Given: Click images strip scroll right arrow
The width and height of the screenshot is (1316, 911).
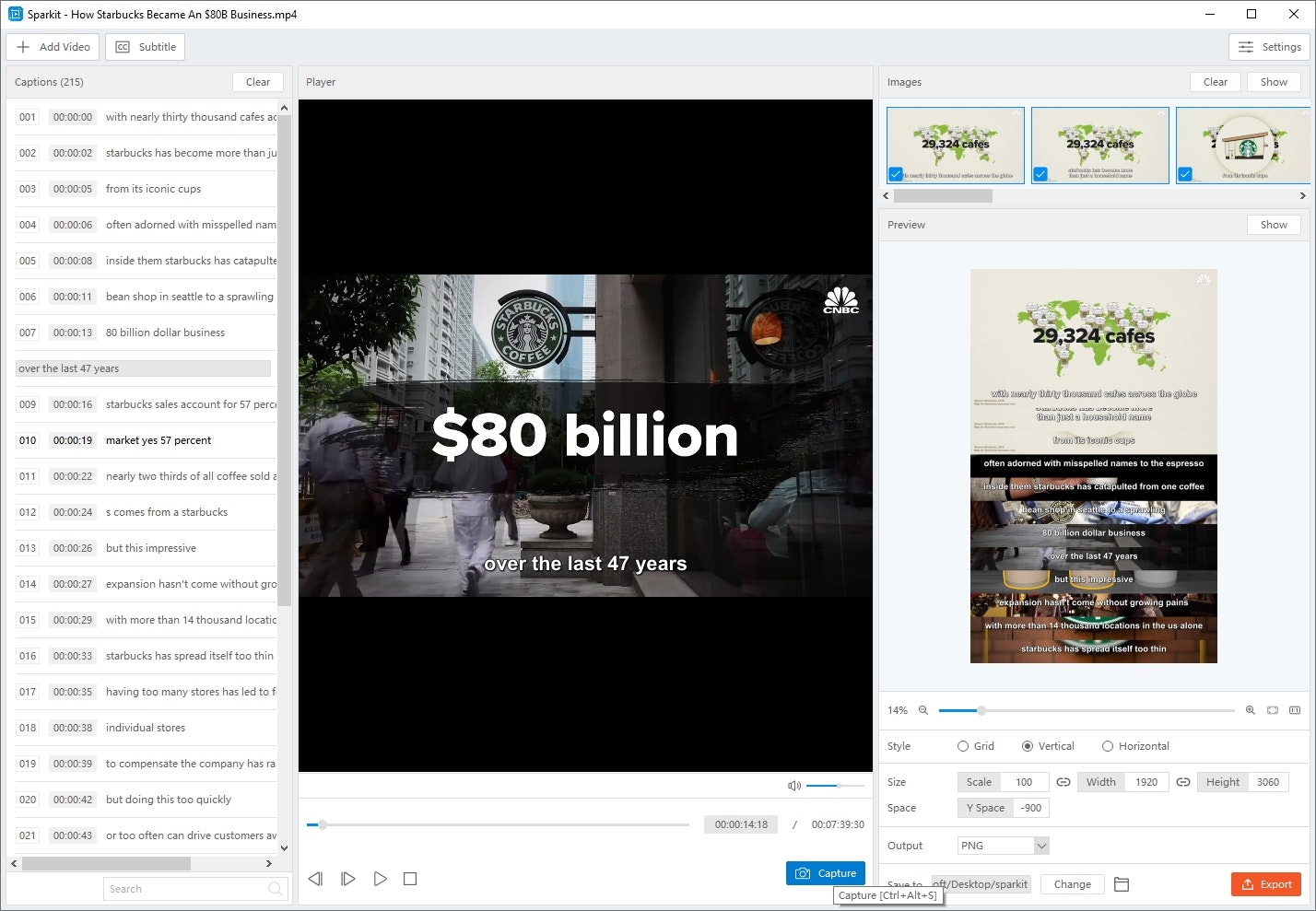Looking at the screenshot, I should (1302, 195).
